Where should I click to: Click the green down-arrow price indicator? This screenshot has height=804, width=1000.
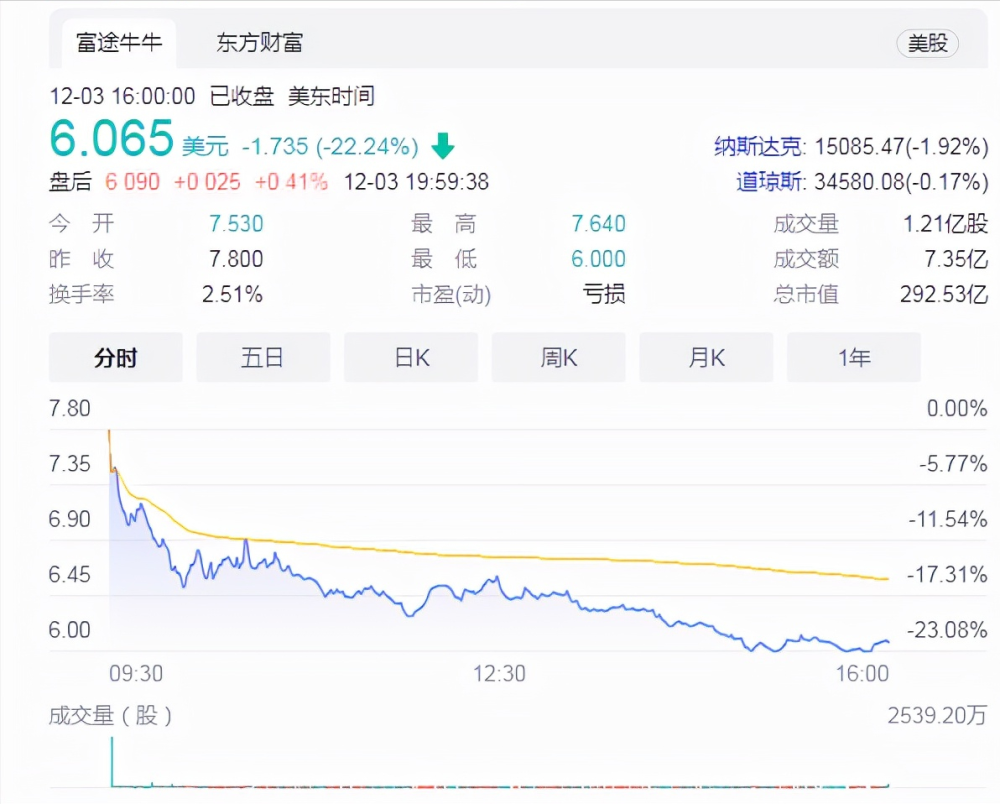[x=443, y=146]
